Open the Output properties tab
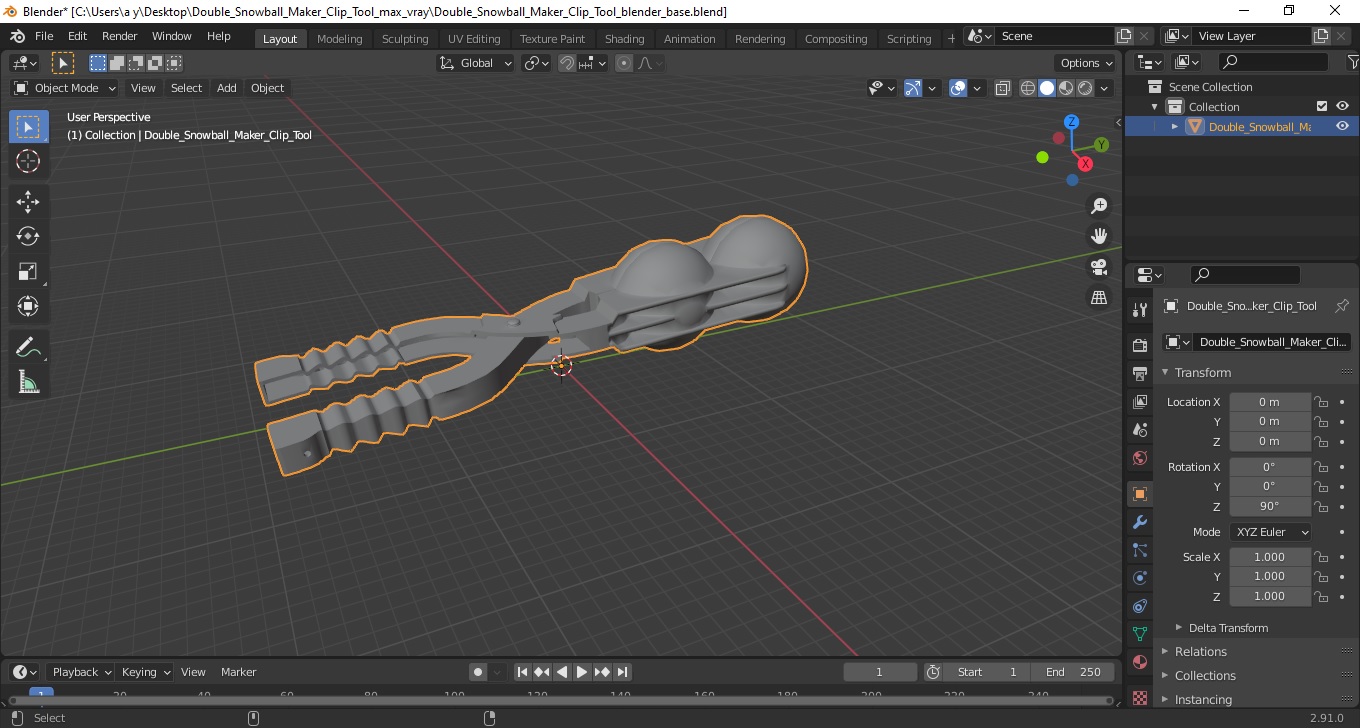The width and height of the screenshot is (1360, 728). [x=1140, y=373]
